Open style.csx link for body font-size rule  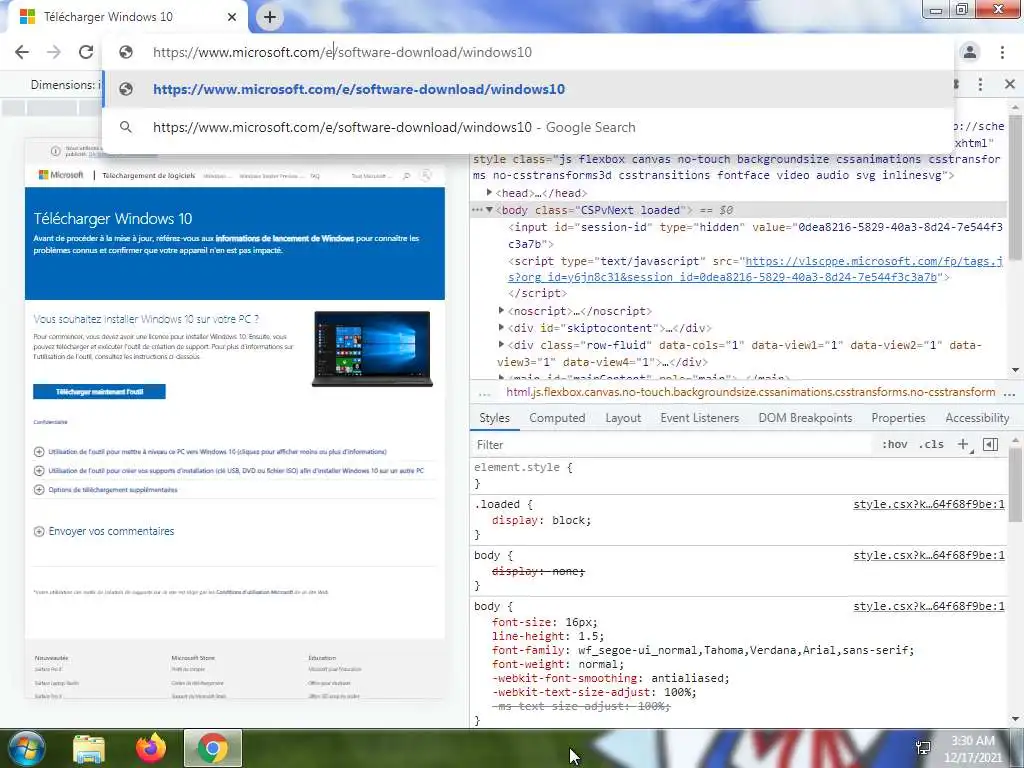click(929, 606)
